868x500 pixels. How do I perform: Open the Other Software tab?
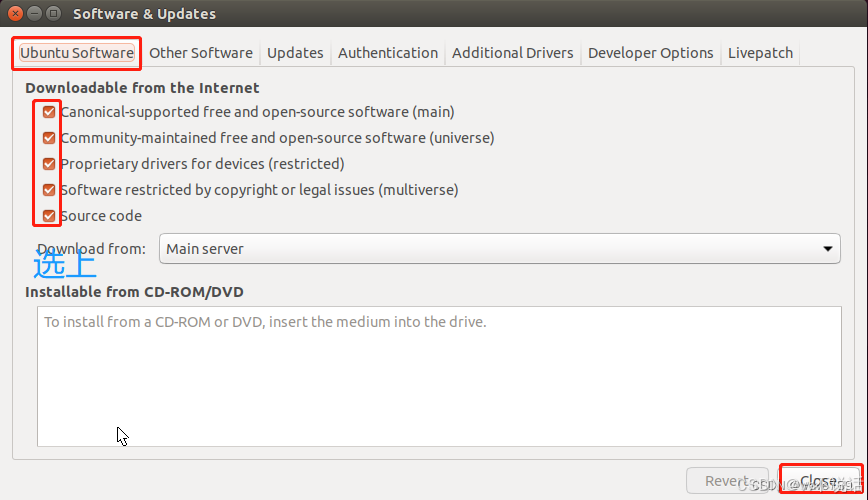click(201, 53)
